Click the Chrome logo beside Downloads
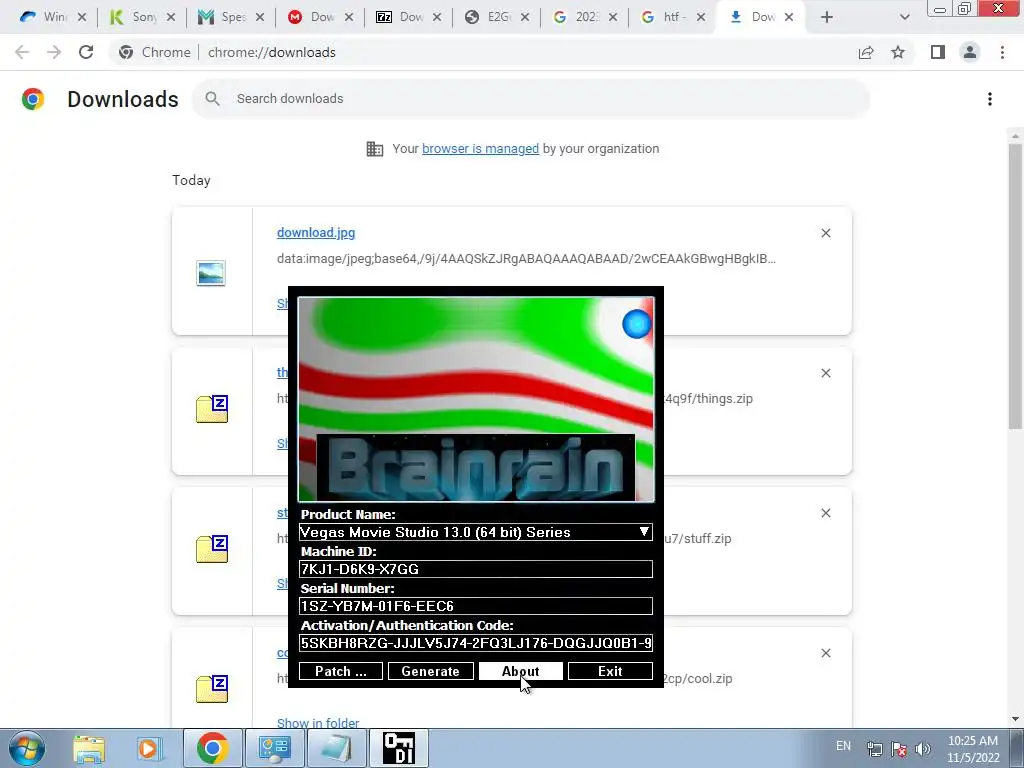Image resolution: width=1024 pixels, height=768 pixels. [x=33, y=99]
